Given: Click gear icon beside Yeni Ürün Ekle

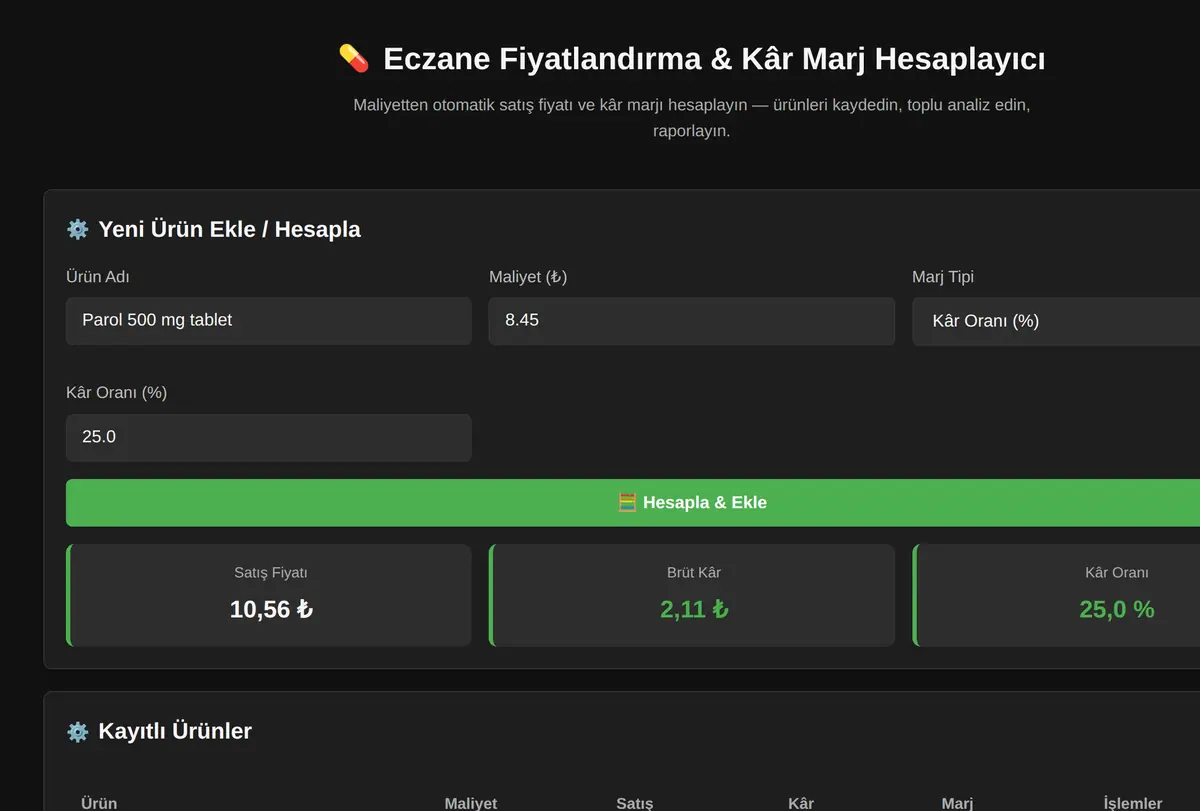Looking at the screenshot, I should click(x=77, y=229).
